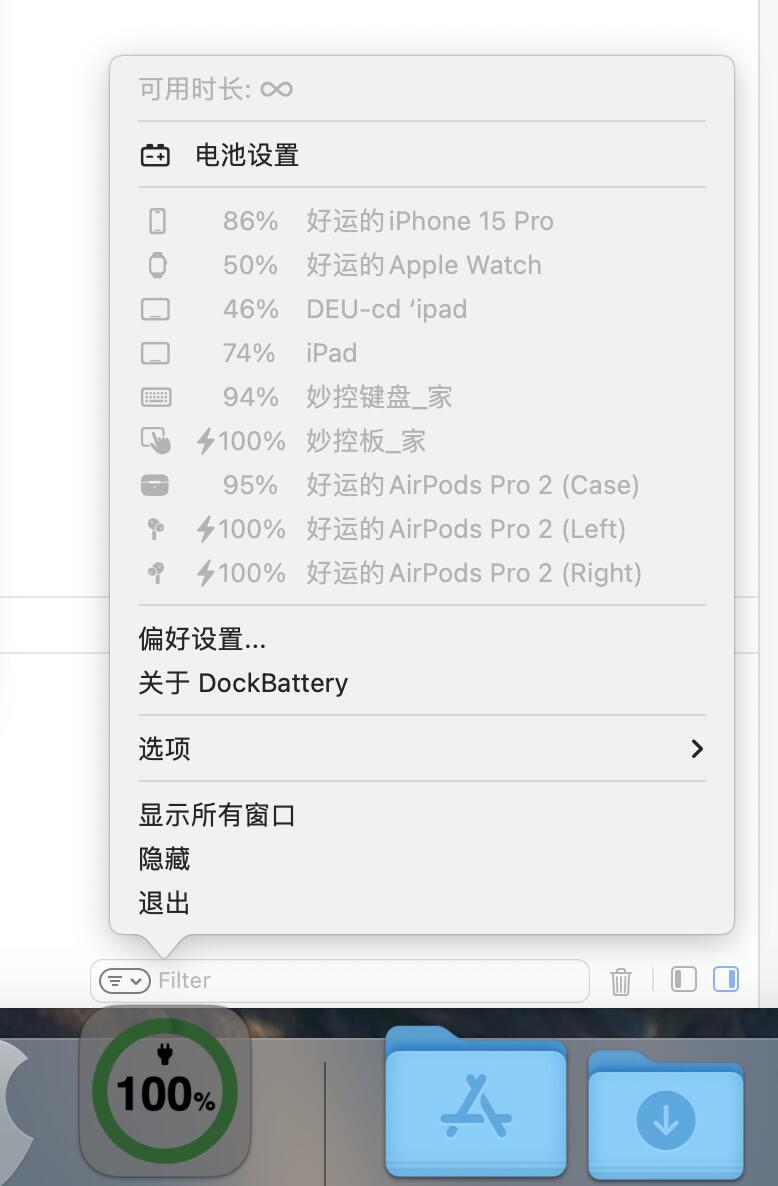The height and width of the screenshot is (1186, 778).
Task: Click the battery settings icon
Action: point(155,155)
